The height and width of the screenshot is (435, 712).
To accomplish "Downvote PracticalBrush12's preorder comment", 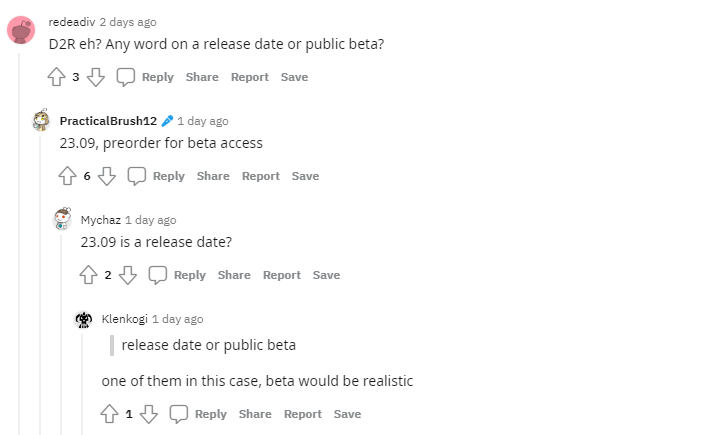I will point(107,176).
